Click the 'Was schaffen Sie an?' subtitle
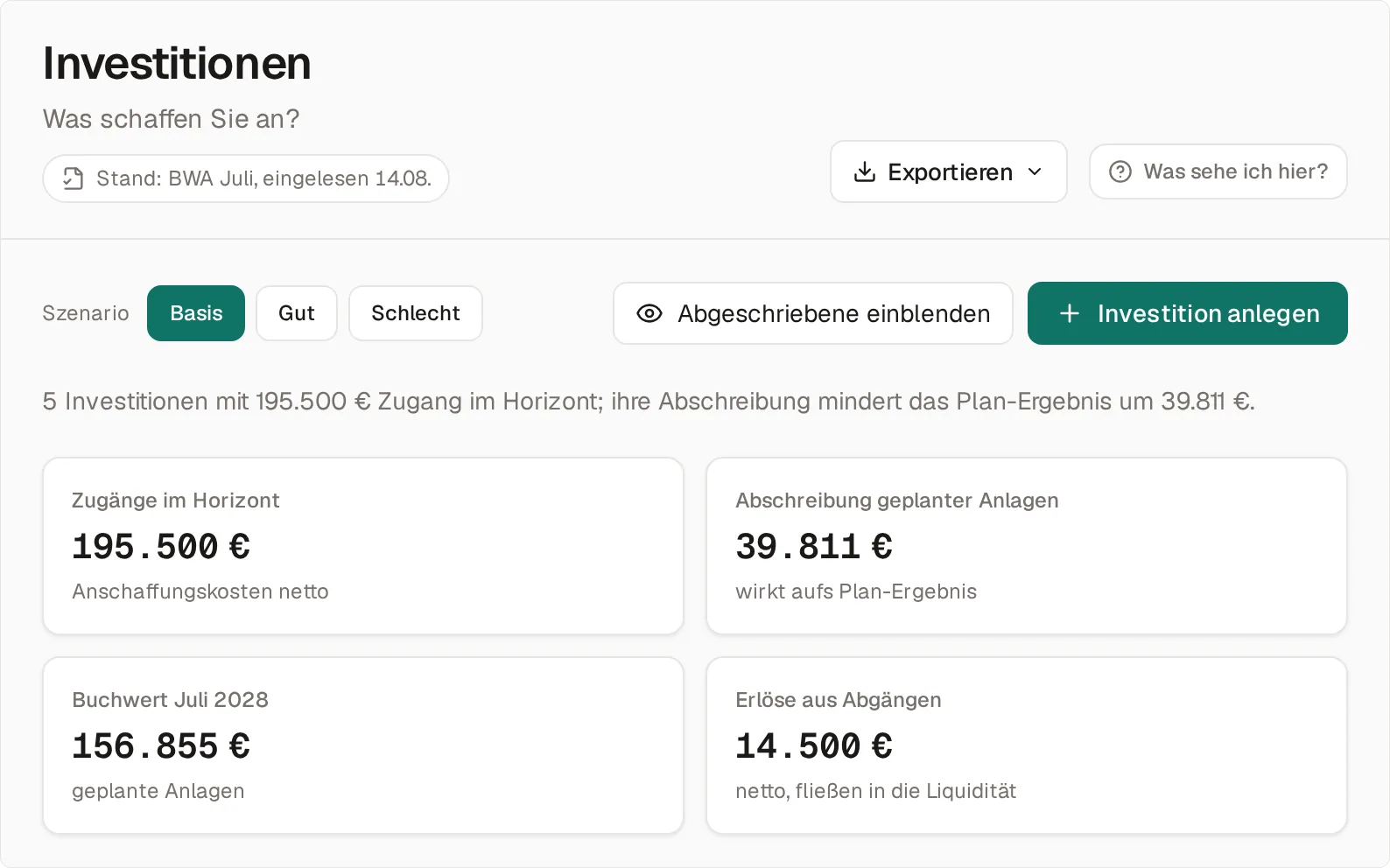Screen dimensions: 1390x868 [172, 119]
